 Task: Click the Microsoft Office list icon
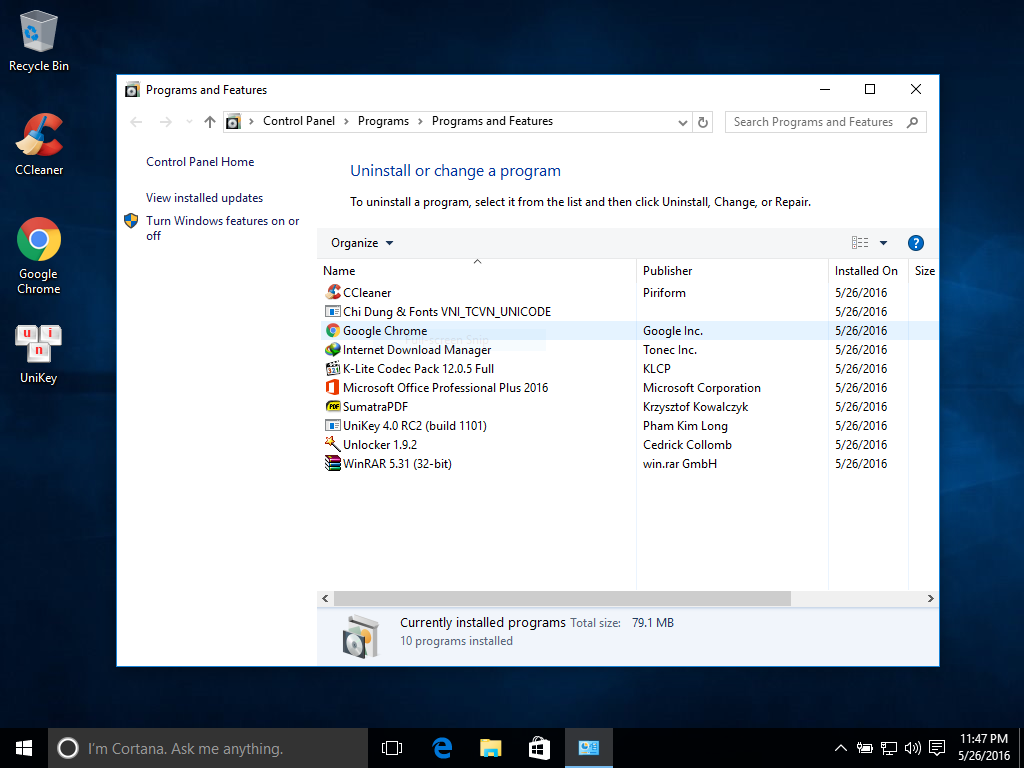click(x=333, y=387)
